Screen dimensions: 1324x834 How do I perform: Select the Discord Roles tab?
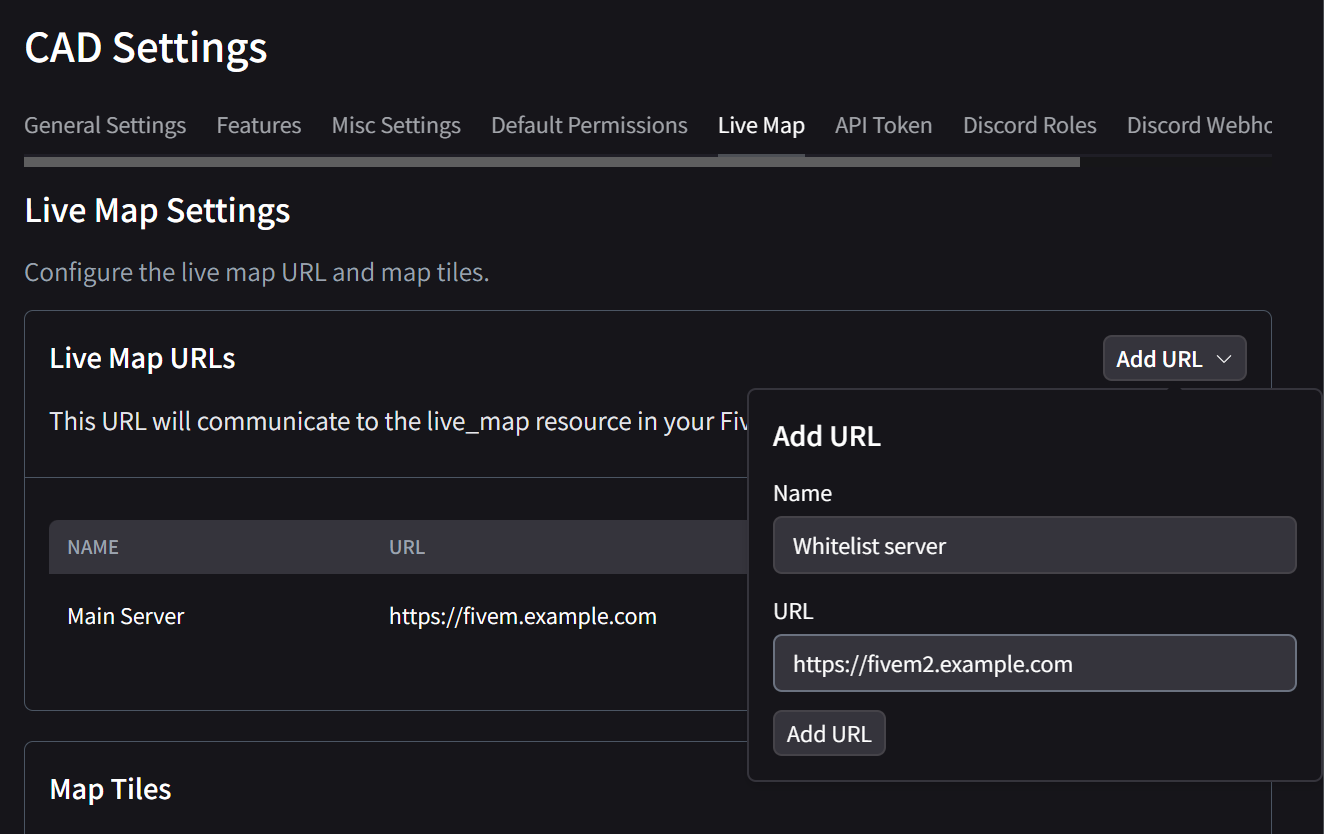click(x=1029, y=125)
